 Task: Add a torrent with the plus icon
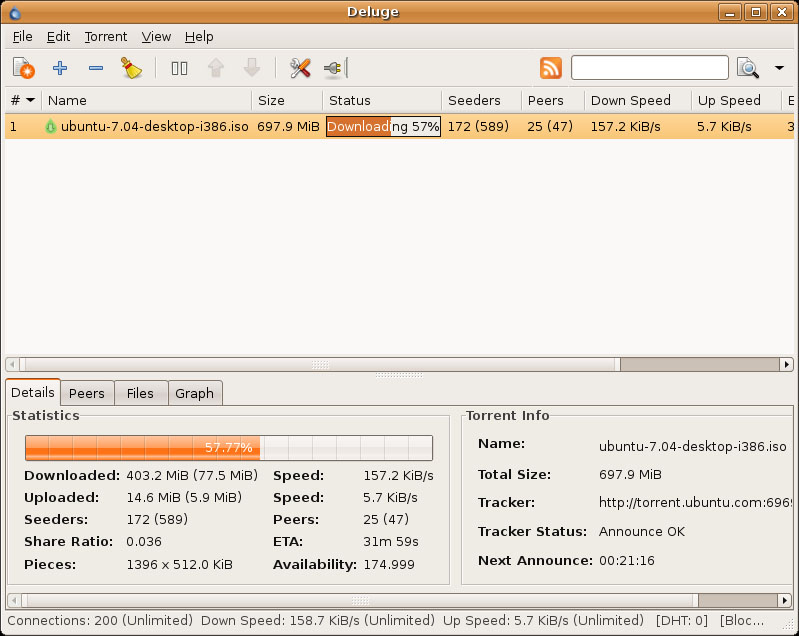(60, 68)
